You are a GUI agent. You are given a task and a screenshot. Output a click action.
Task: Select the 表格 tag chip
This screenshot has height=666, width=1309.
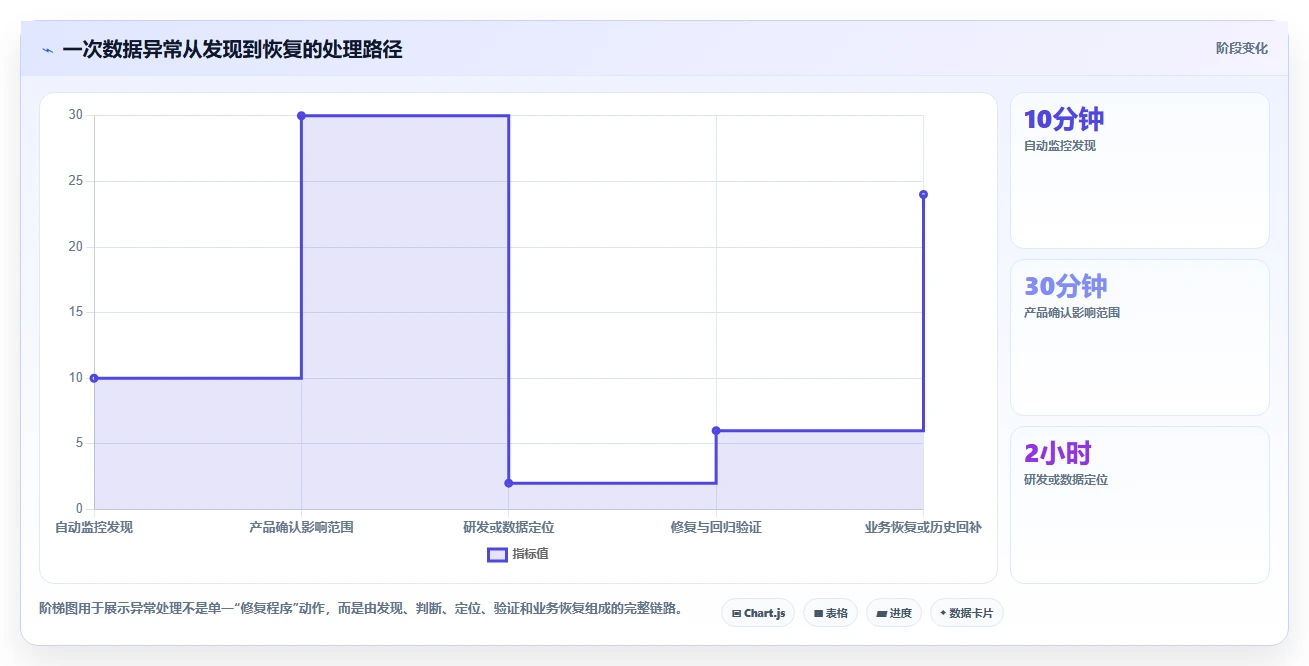click(x=830, y=613)
